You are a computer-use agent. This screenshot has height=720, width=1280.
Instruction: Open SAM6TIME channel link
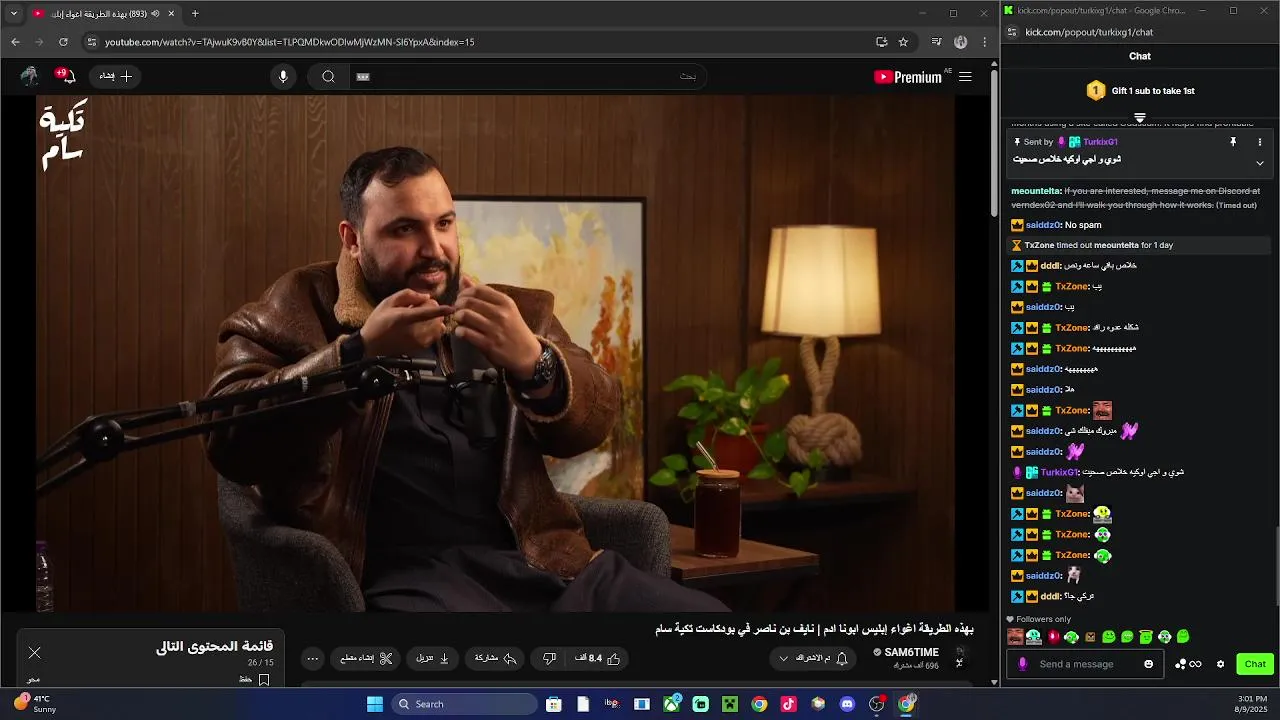(x=911, y=652)
